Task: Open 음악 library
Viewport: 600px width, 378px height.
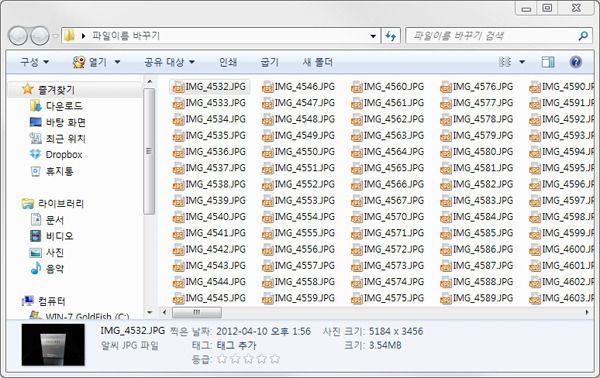Action: pos(55,269)
